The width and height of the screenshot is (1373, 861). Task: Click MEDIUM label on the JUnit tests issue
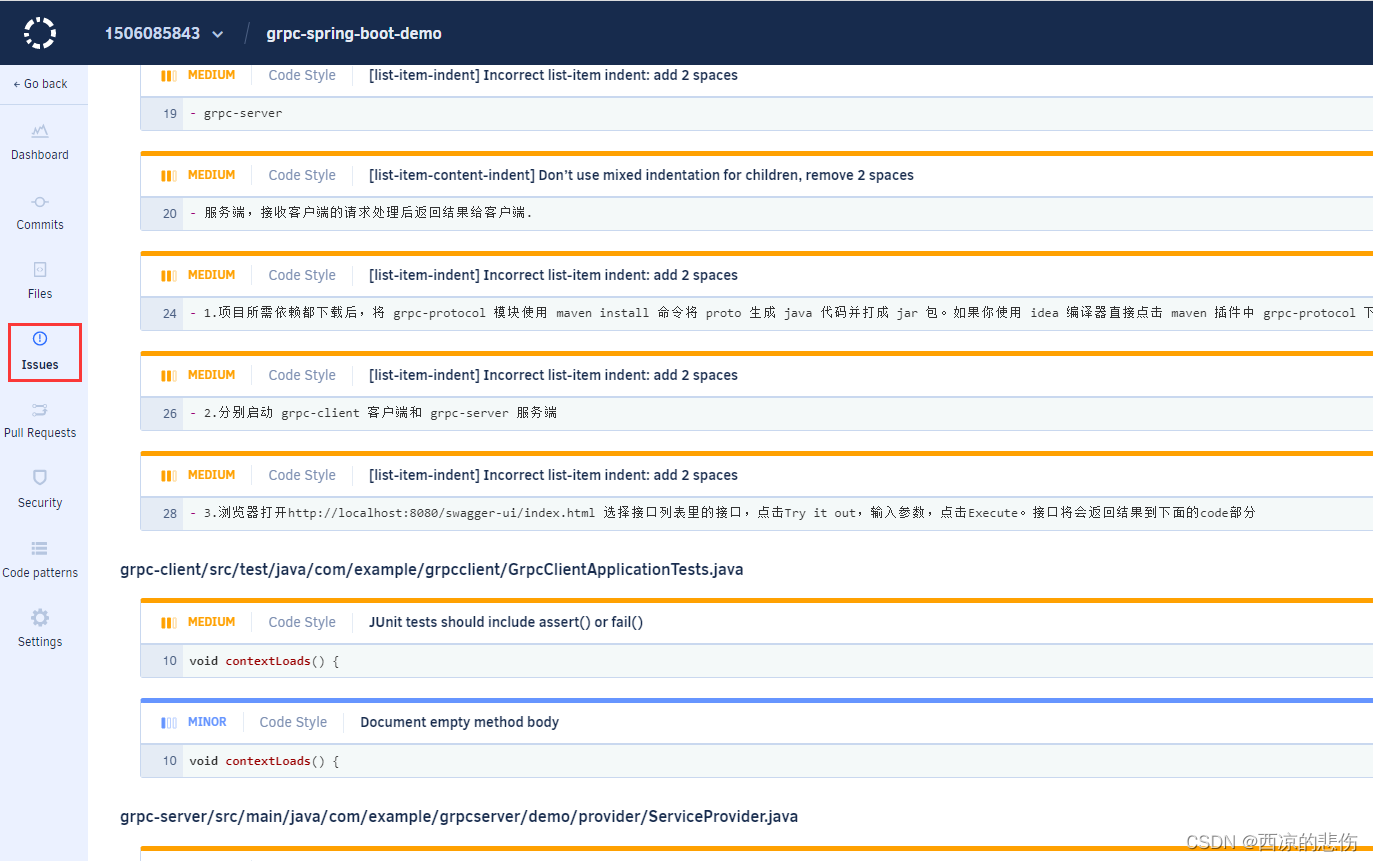pyautogui.click(x=212, y=622)
